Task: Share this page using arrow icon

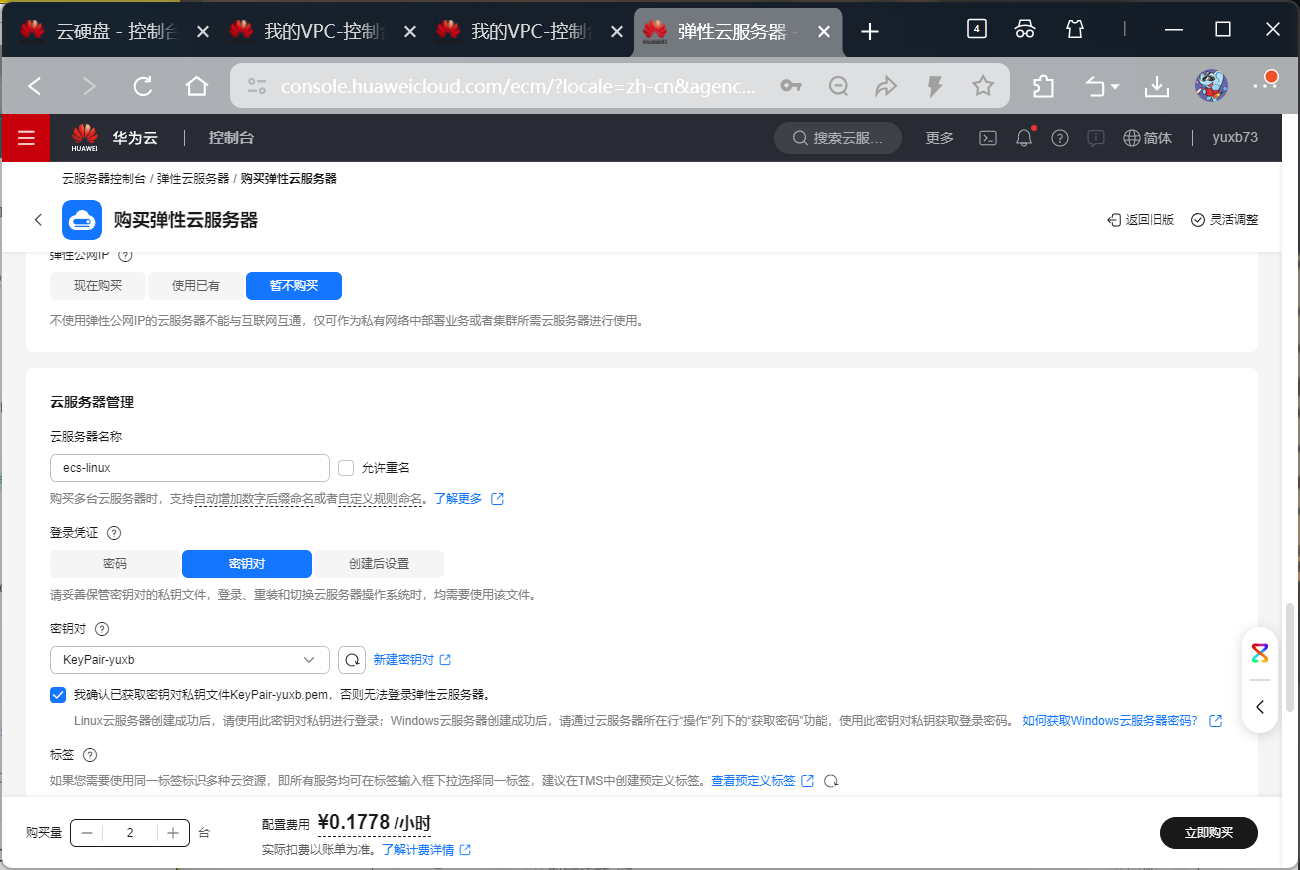Action: (887, 86)
